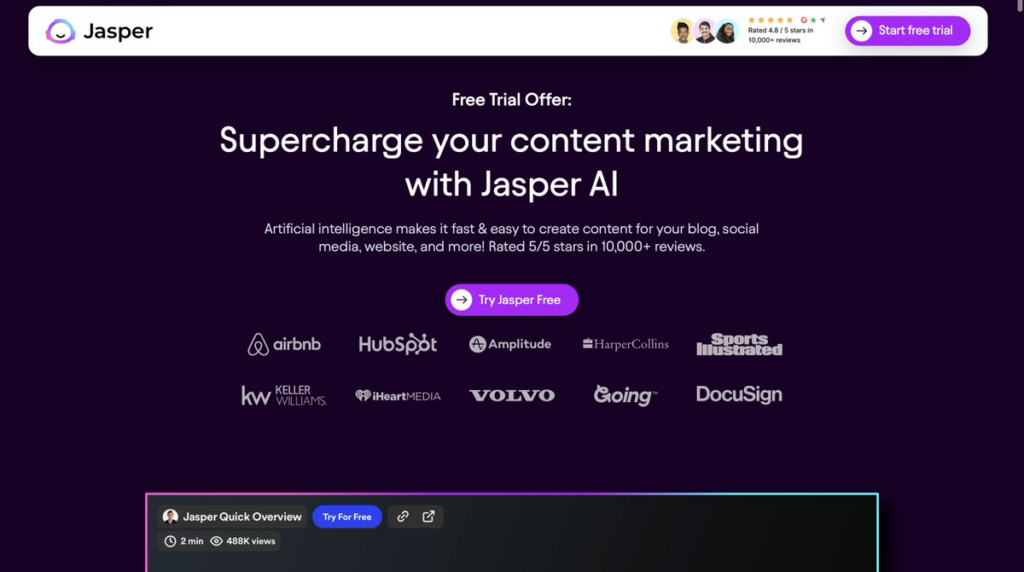The image size is (1024, 572).
Task: Click the Google G review icon
Action: point(804,20)
